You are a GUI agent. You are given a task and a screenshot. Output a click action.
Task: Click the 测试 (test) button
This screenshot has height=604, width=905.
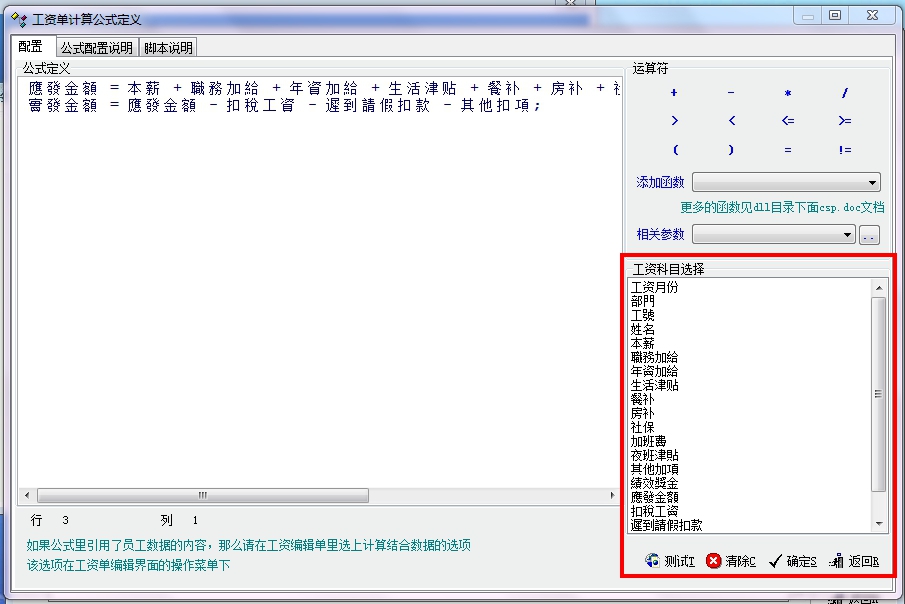point(670,561)
